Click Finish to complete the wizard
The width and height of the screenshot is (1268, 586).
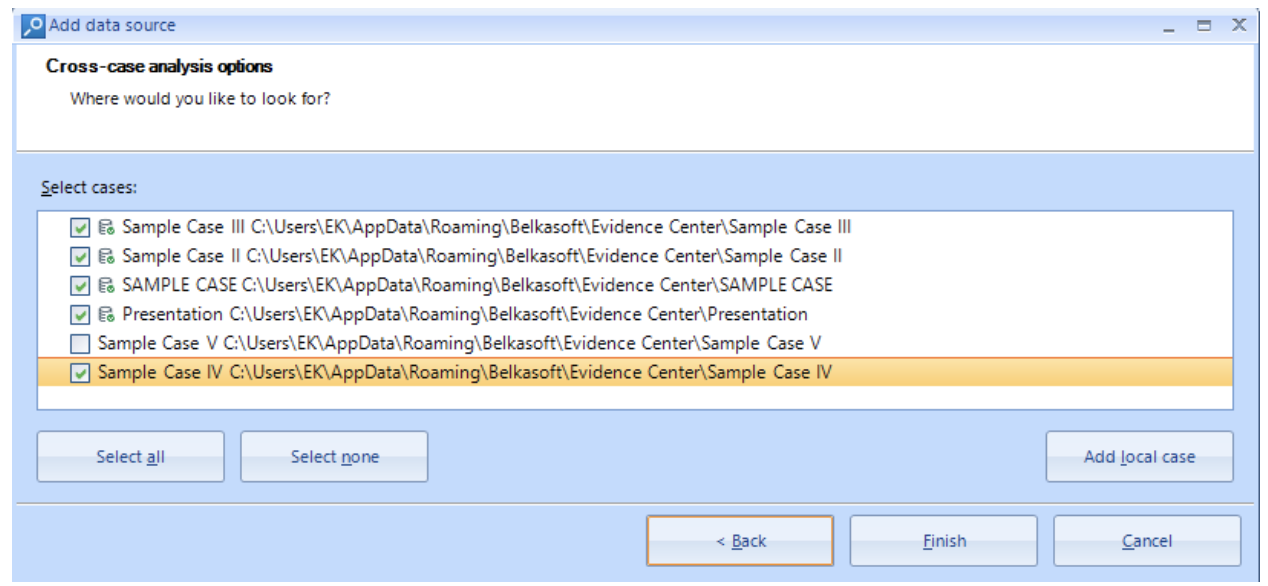point(943,541)
